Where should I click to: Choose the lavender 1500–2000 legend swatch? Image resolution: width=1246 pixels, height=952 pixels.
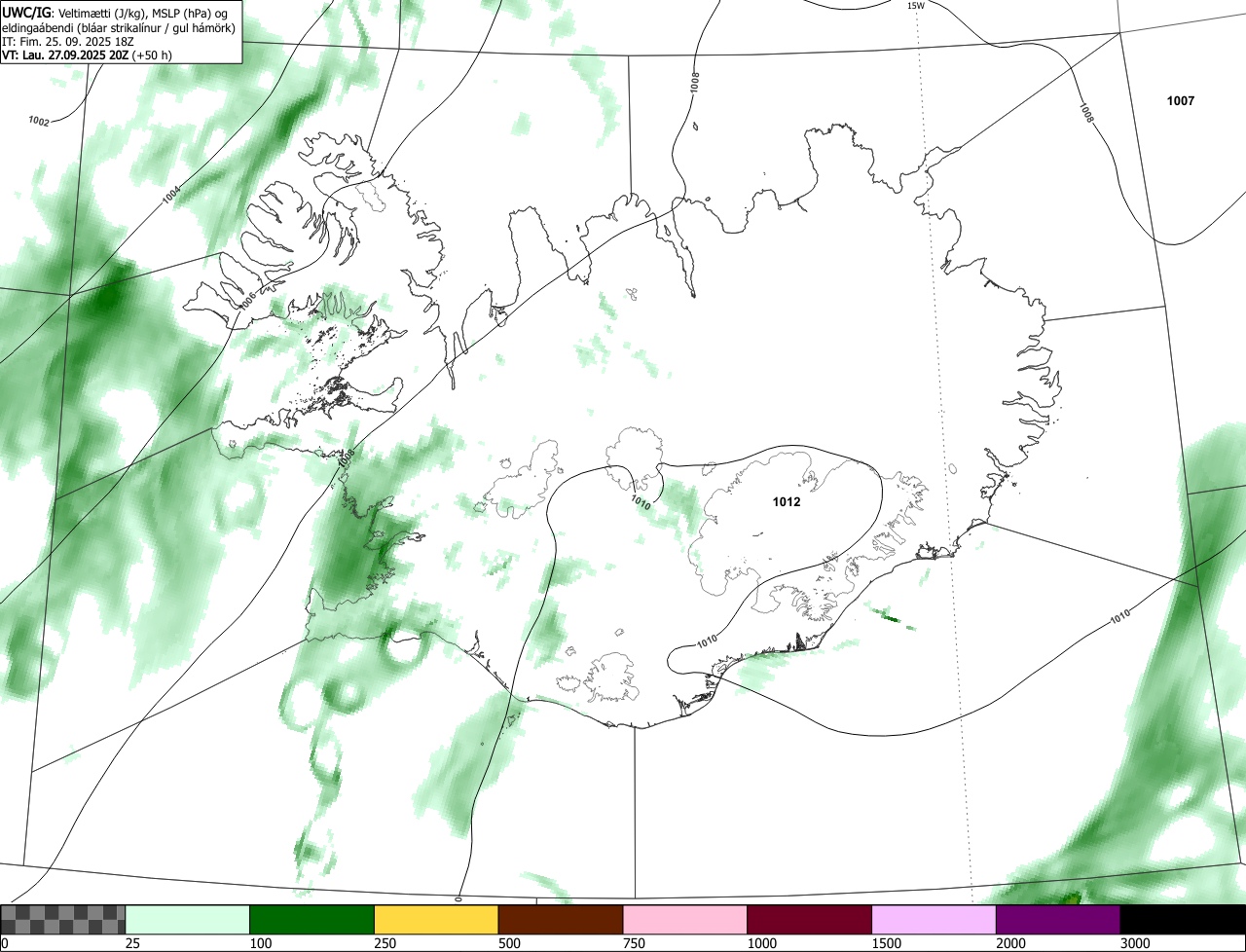pos(934,919)
